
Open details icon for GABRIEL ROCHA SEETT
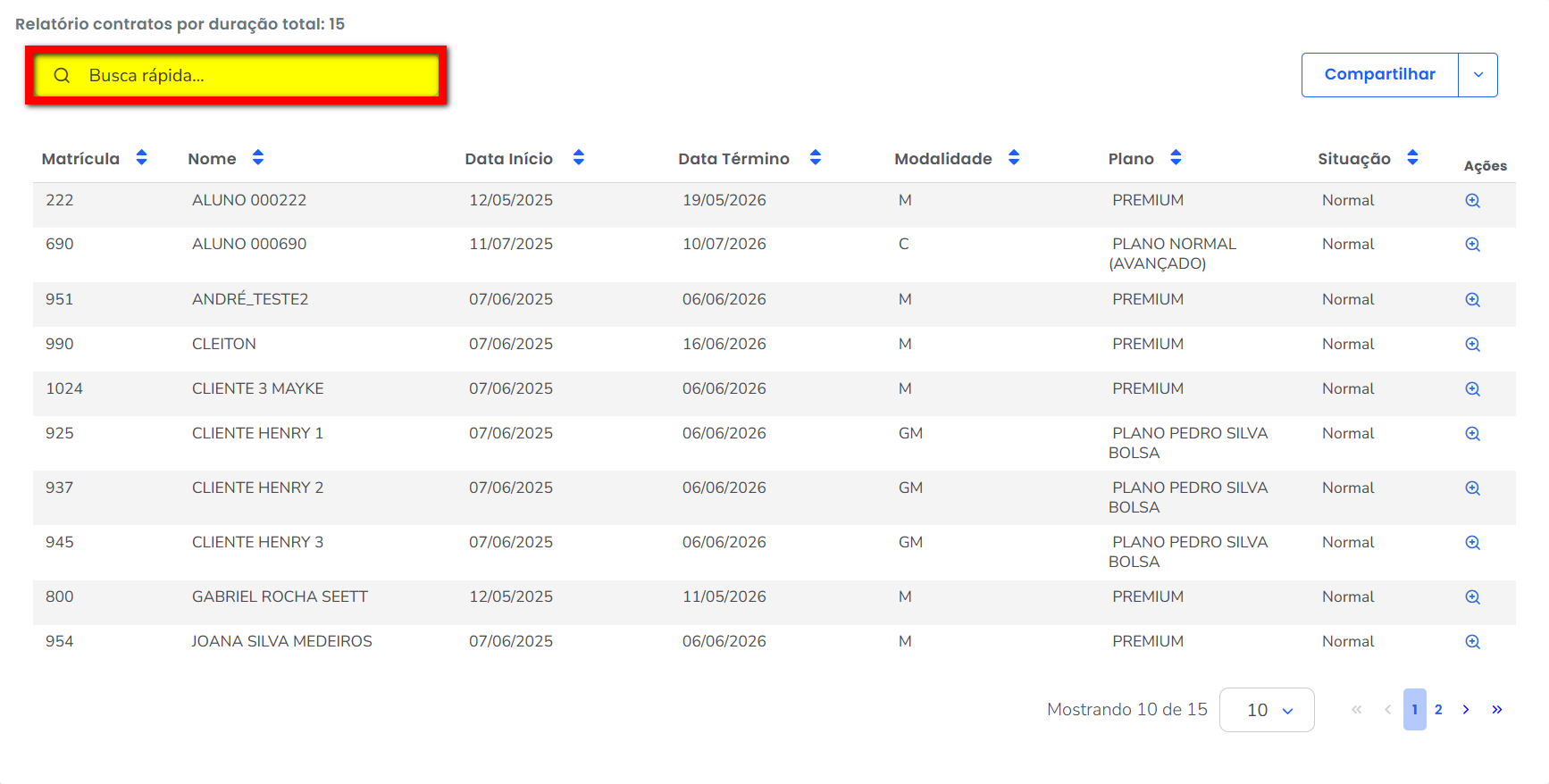[x=1472, y=597]
